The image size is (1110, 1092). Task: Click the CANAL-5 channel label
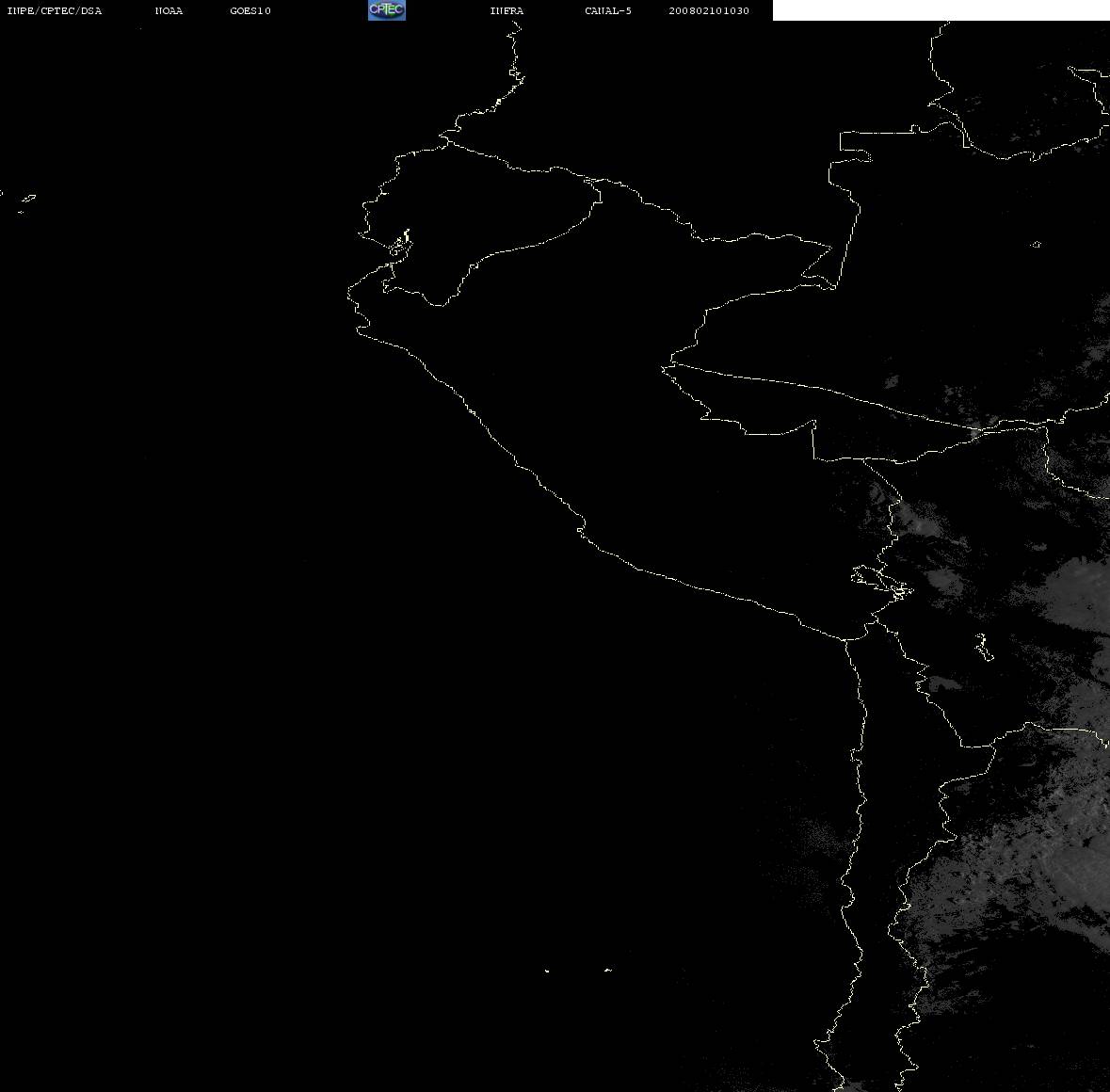click(x=608, y=10)
